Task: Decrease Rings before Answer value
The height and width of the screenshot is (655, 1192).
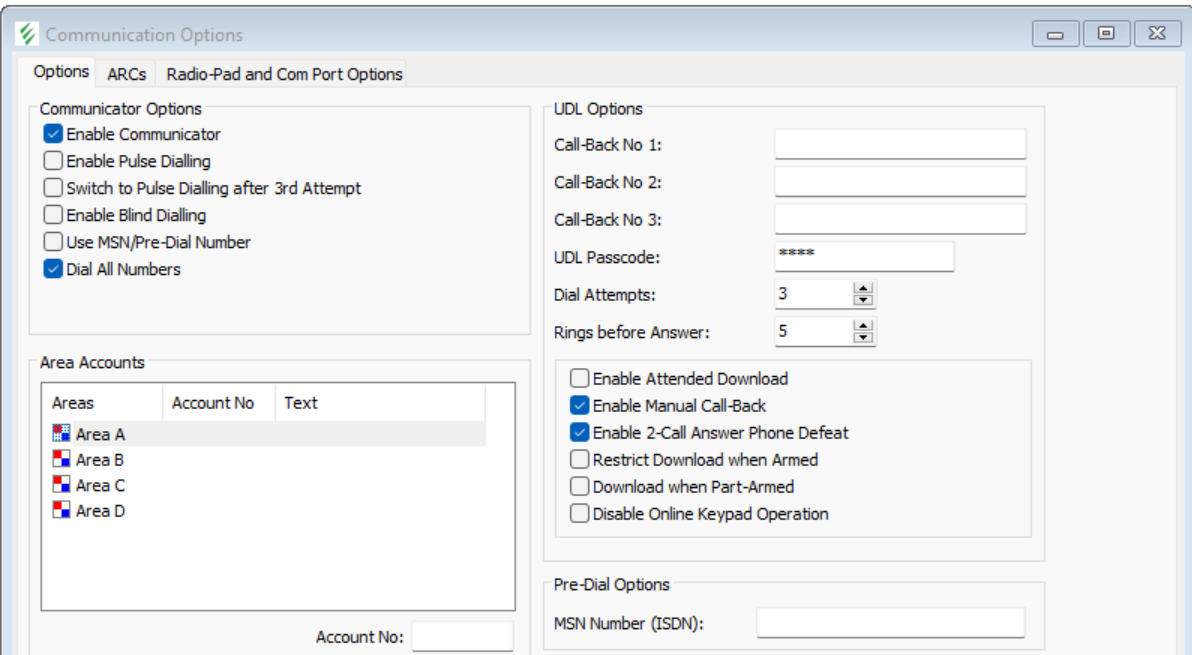Action: click(863, 337)
